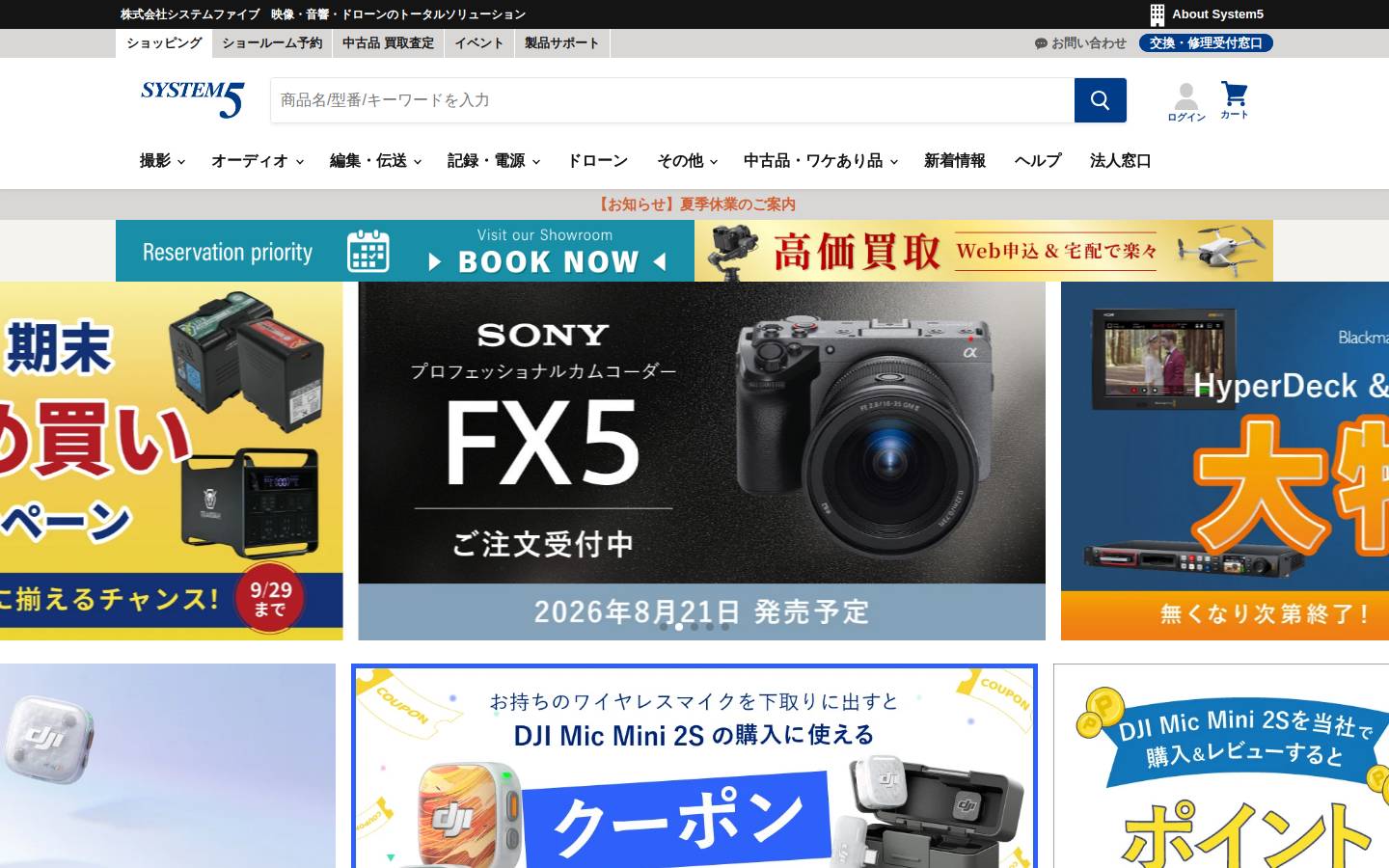
Task: Select the active second carousel dot
Action: [679, 627]
